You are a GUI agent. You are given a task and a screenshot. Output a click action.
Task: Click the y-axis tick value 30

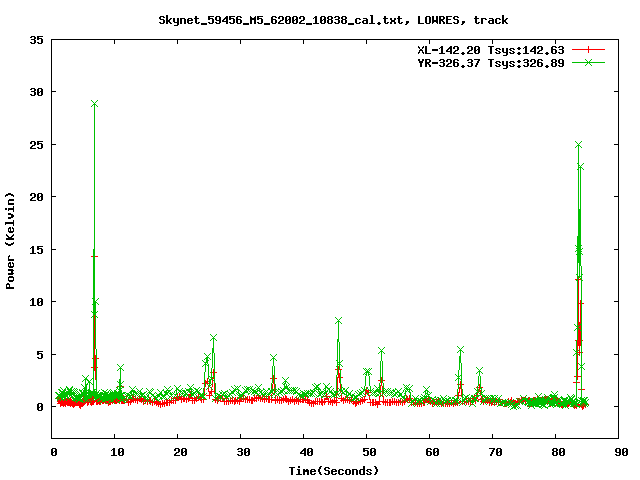36,92
